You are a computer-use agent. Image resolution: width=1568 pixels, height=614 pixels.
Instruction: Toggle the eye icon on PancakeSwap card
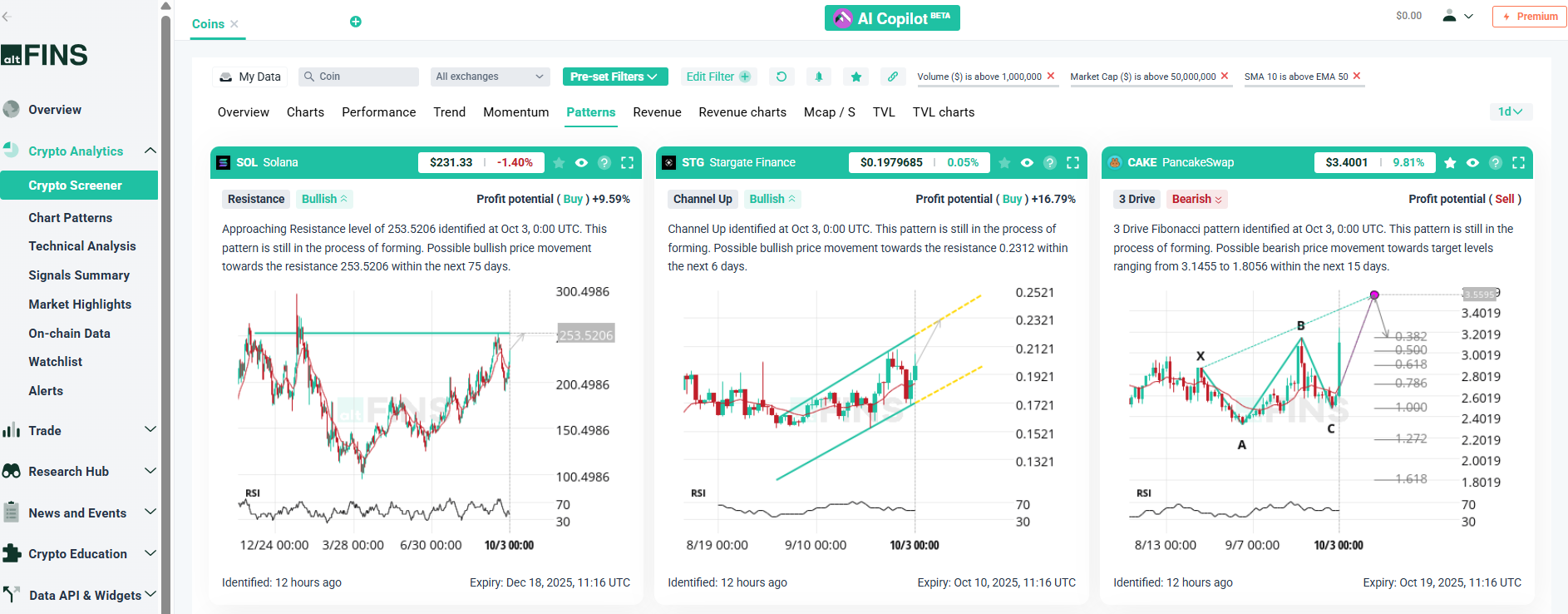[x=1472, y=163]
